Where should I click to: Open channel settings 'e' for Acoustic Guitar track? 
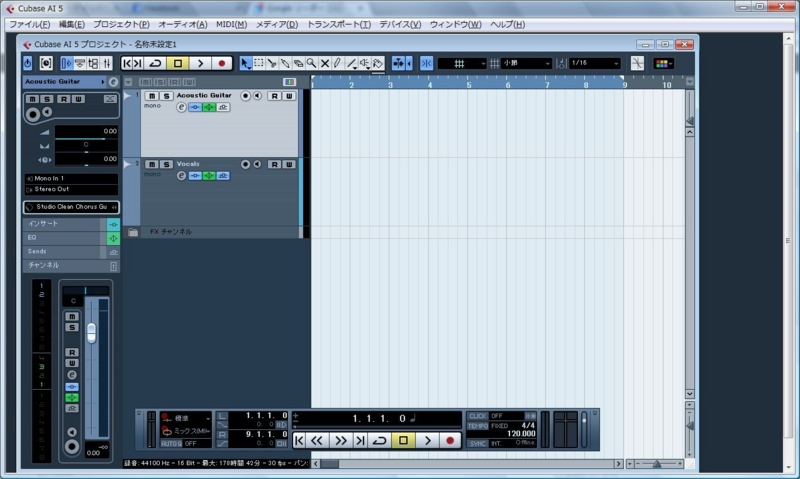pos(181,107)
